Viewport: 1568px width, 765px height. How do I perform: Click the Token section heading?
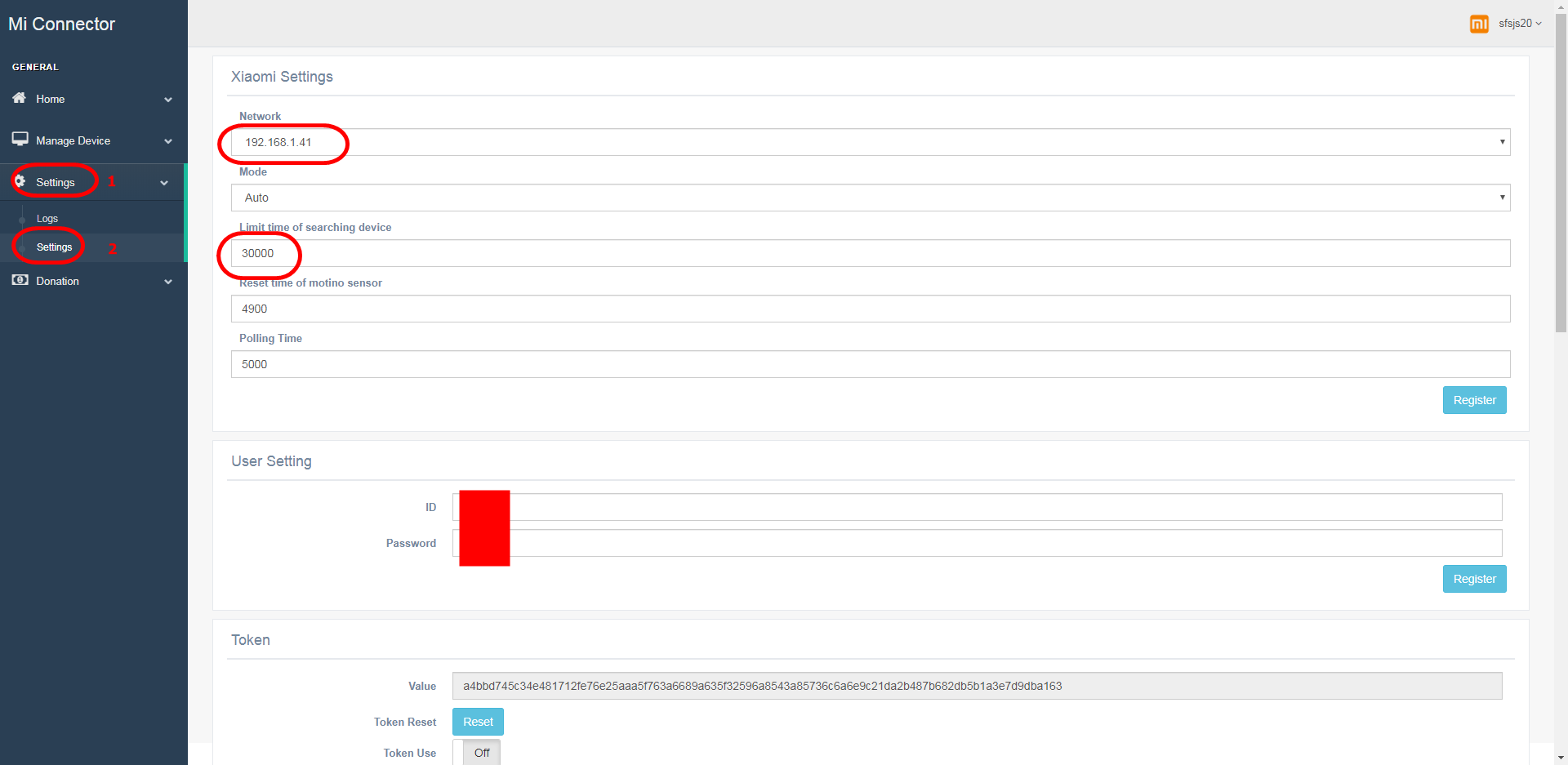click(251, 640)
